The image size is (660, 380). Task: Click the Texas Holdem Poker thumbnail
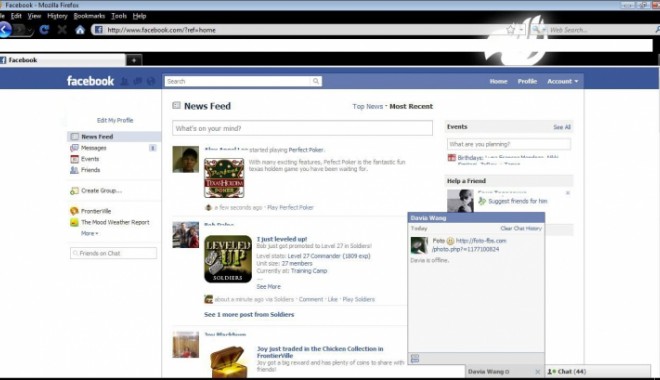pos(224,178)
